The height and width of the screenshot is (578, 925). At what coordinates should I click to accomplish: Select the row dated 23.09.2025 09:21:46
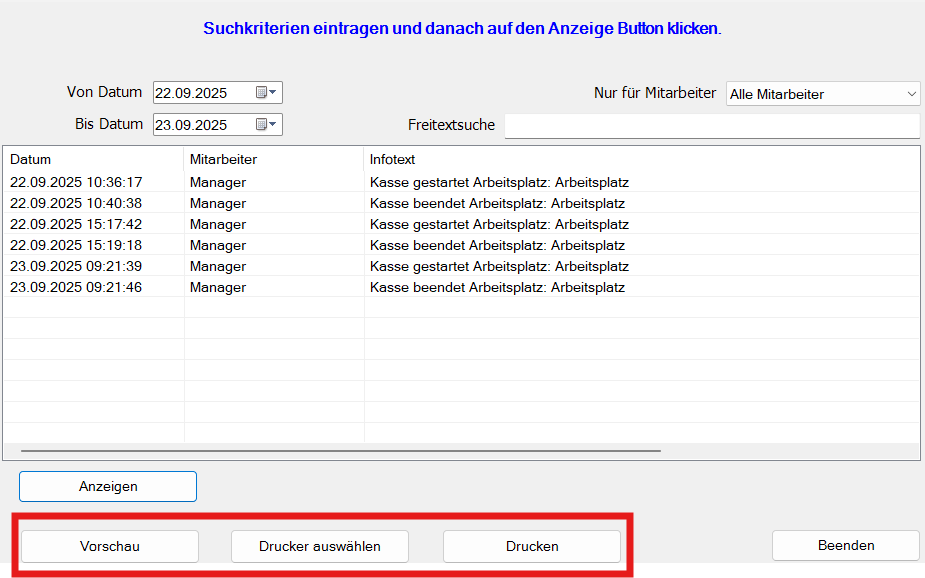[462, 287]
